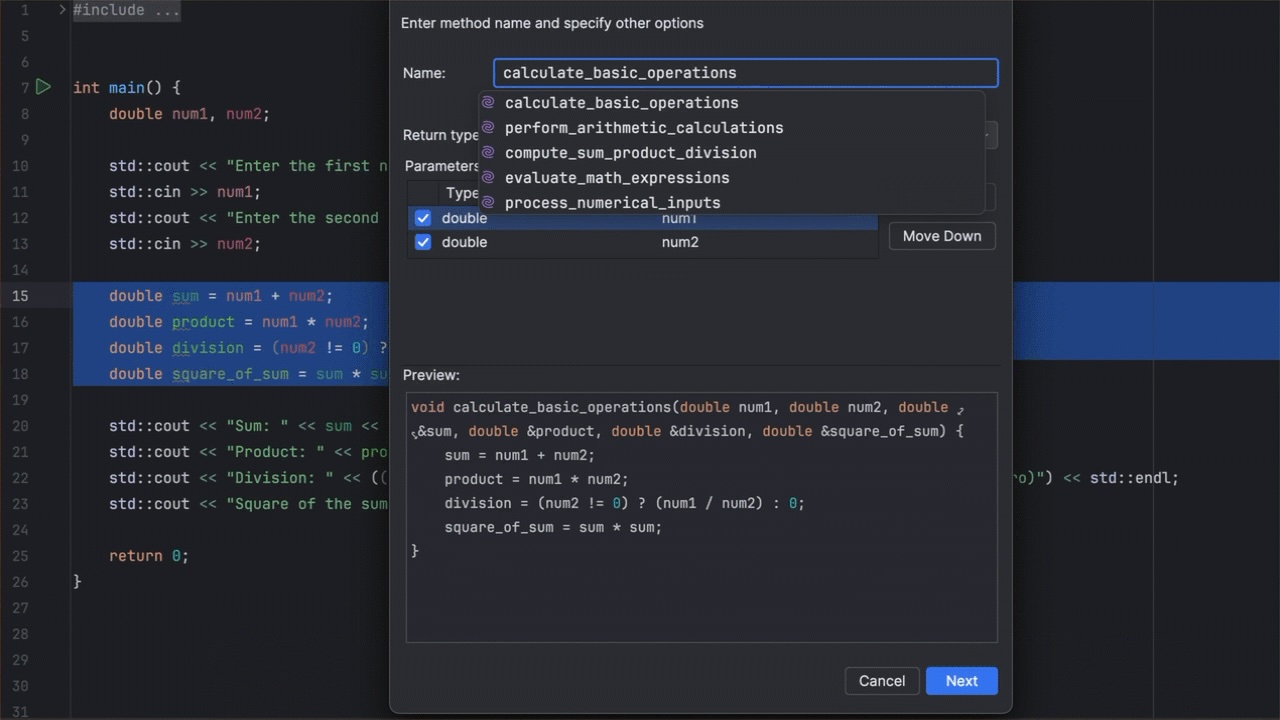Click the "double num1, num2;" editor line
Viewport: 1280px width, 720px height.
click(189, 114)
